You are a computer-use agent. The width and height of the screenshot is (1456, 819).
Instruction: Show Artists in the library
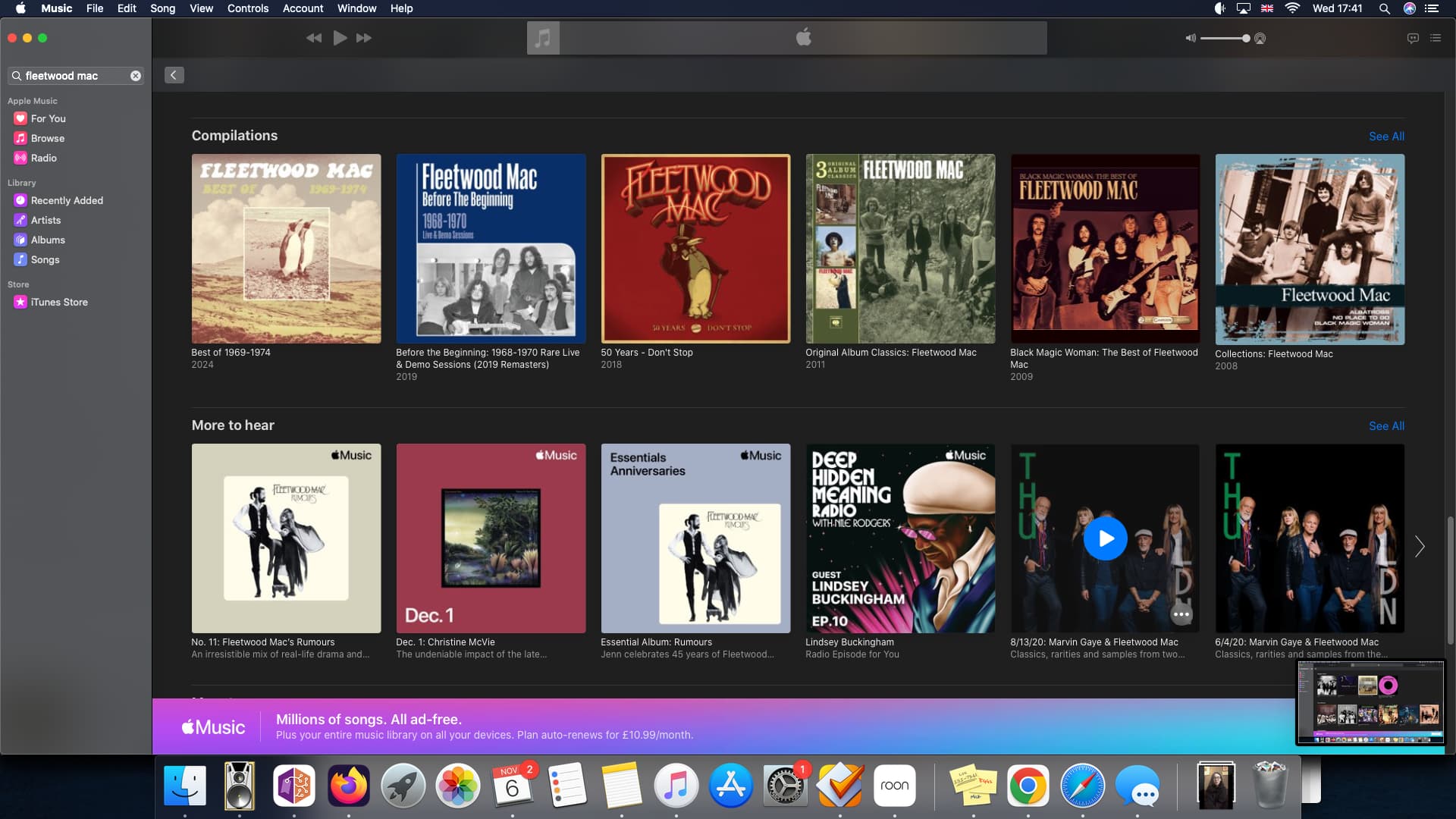click(x=45, y=220)
